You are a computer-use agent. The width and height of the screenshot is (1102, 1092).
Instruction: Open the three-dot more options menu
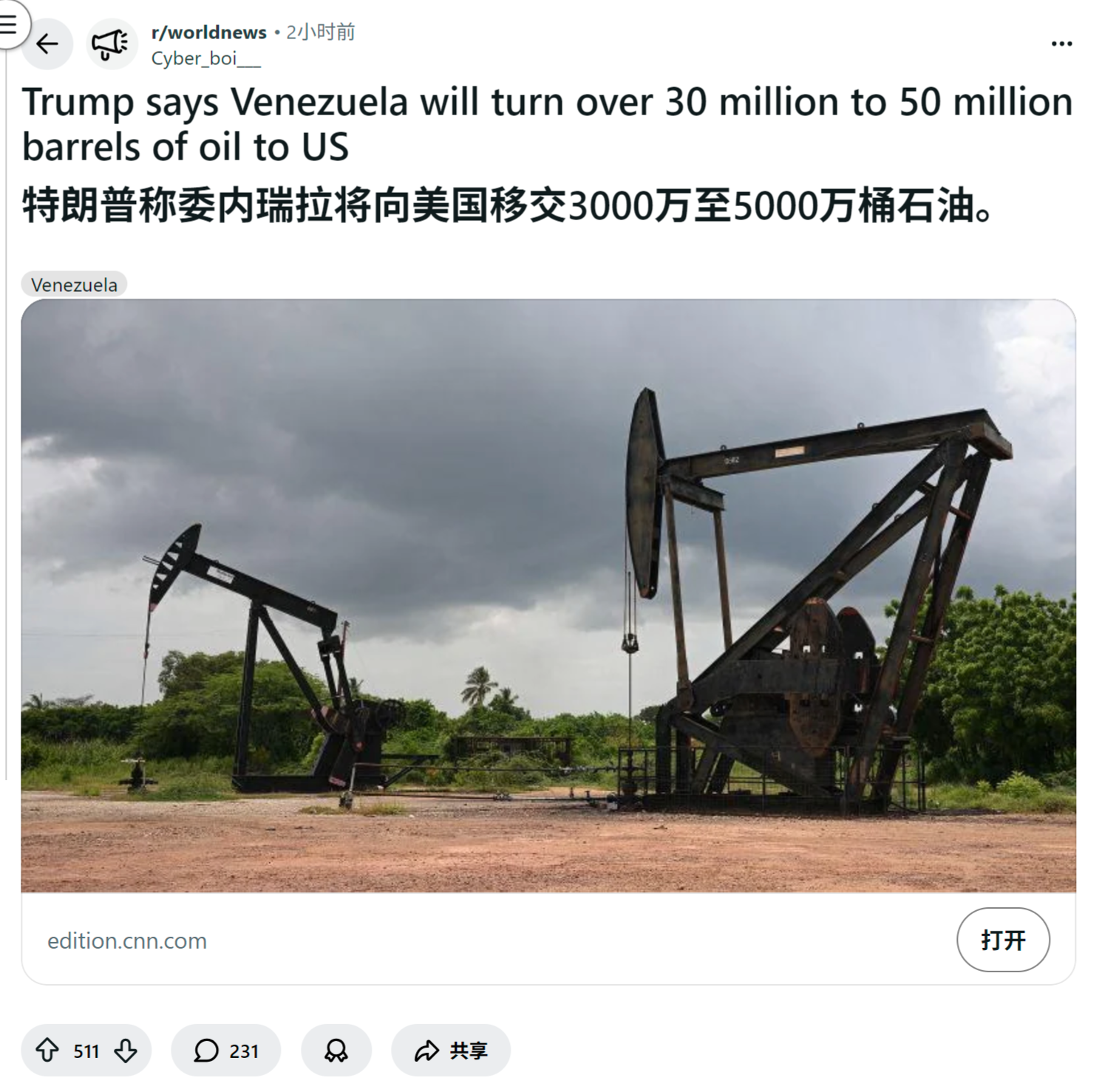point(1061,44)
